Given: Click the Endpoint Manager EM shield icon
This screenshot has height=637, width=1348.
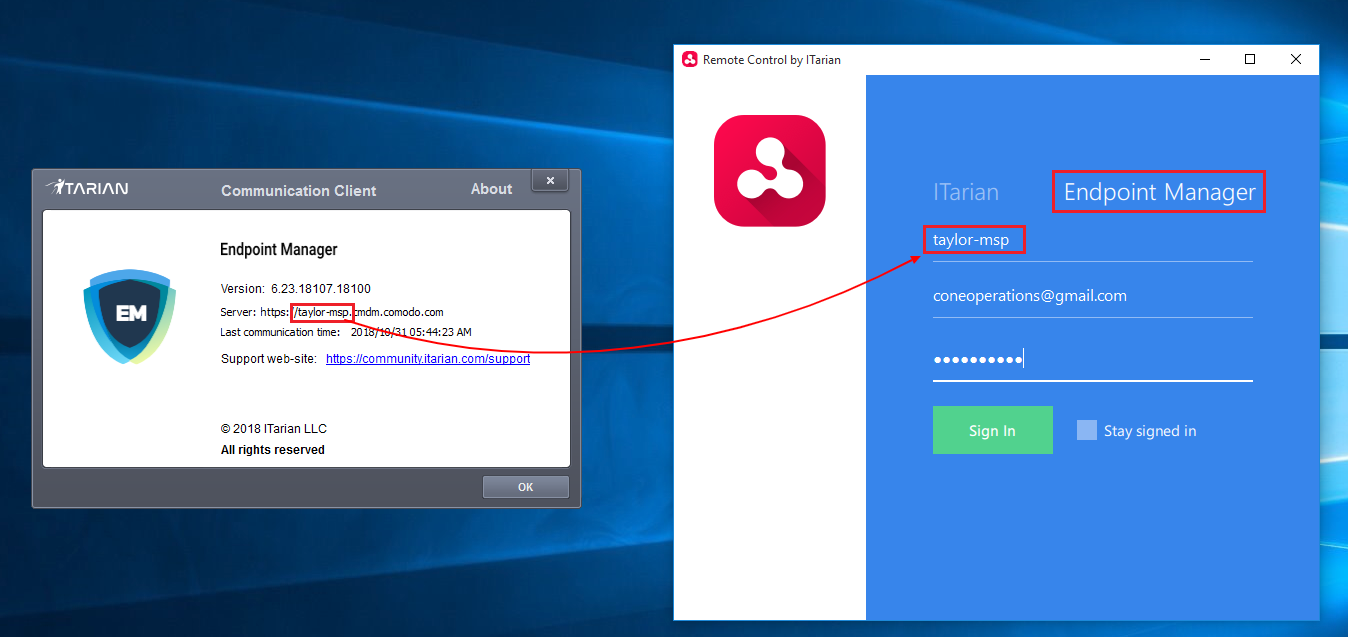Looking at the screenshot, I should click(129, 316).
